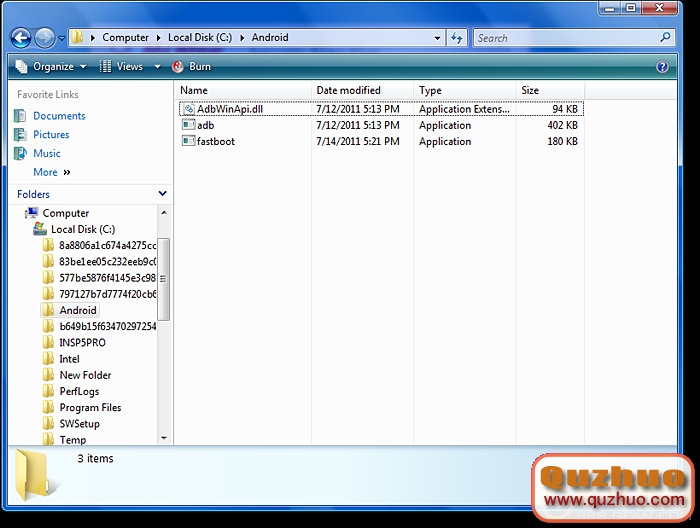Screen dimensions: 700x528
Task: Click the Burn disc icon
Action: [x=178, y=67]
